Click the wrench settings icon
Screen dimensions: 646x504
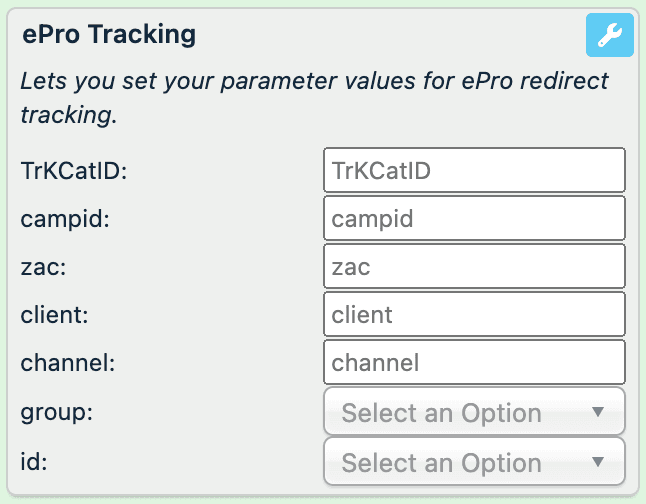point(609,37)
